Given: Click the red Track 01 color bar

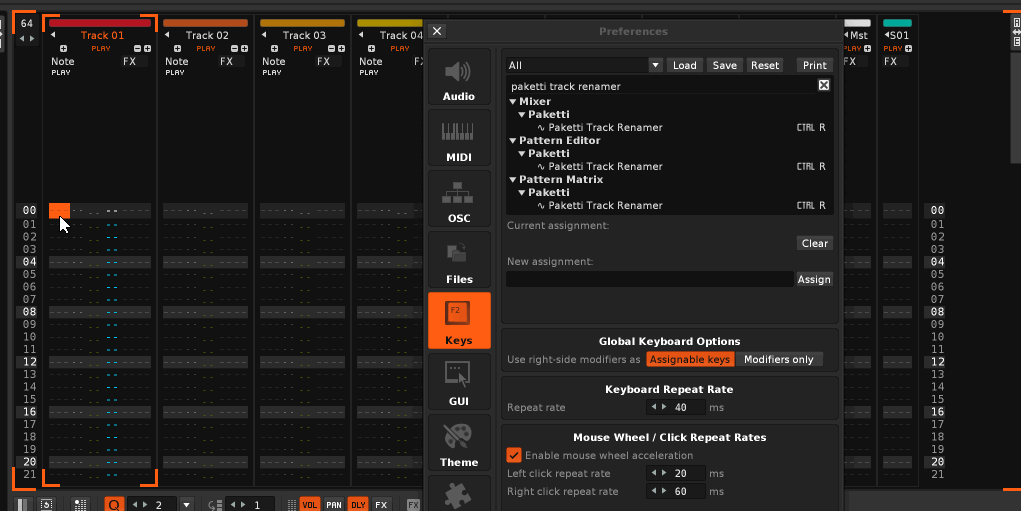Looking at the screenshot, I should (100, 22).
